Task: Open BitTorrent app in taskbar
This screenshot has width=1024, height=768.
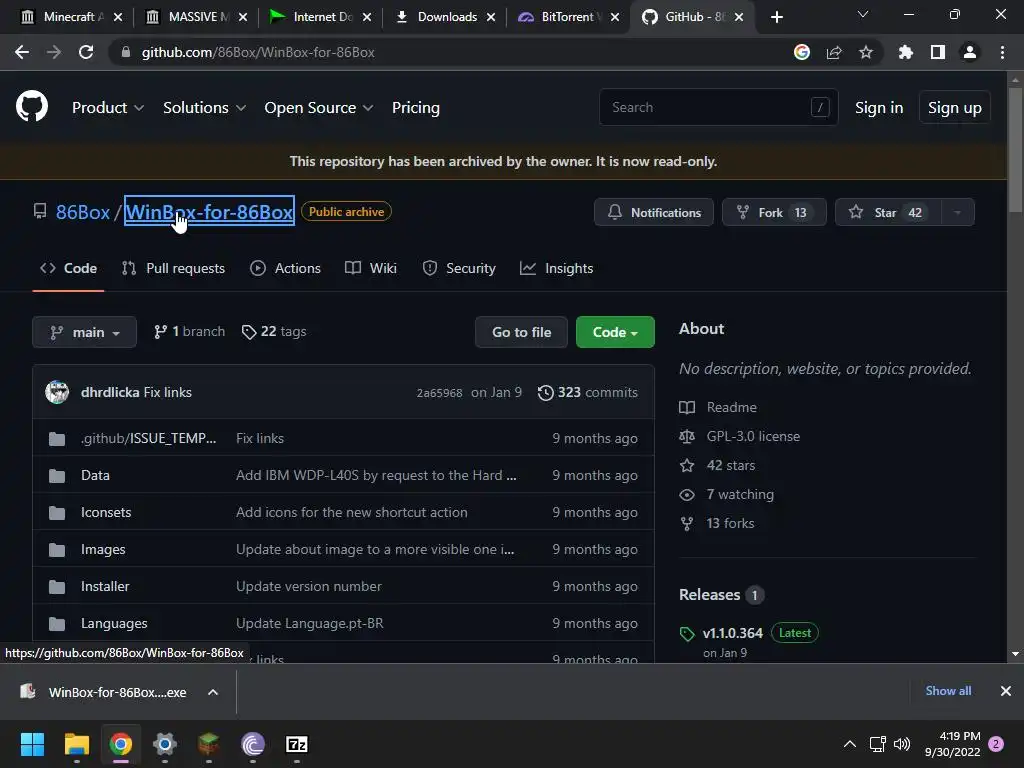Action: pyautogui.click(x=253, y=744)
